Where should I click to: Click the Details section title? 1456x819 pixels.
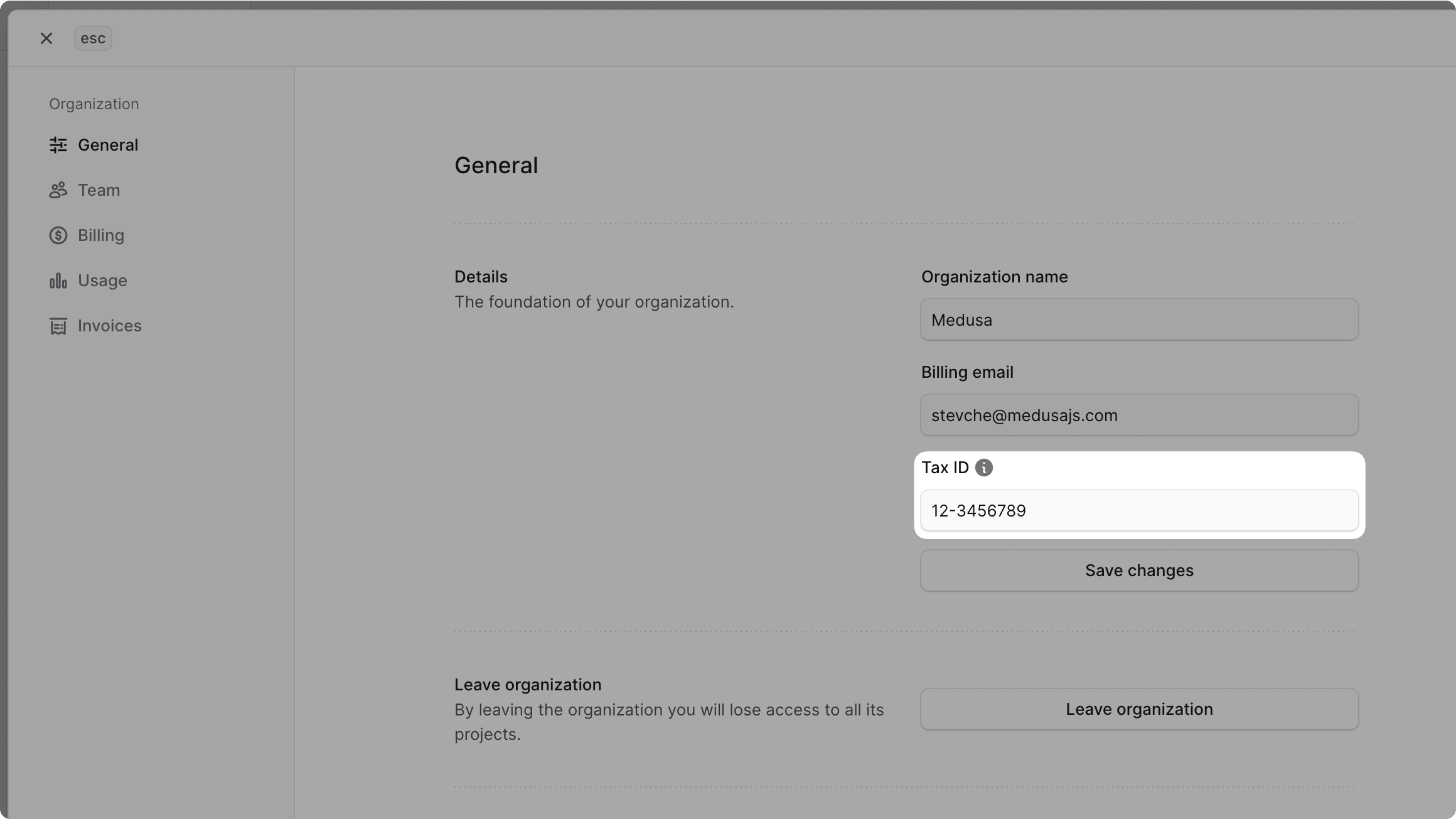(481, 277)
